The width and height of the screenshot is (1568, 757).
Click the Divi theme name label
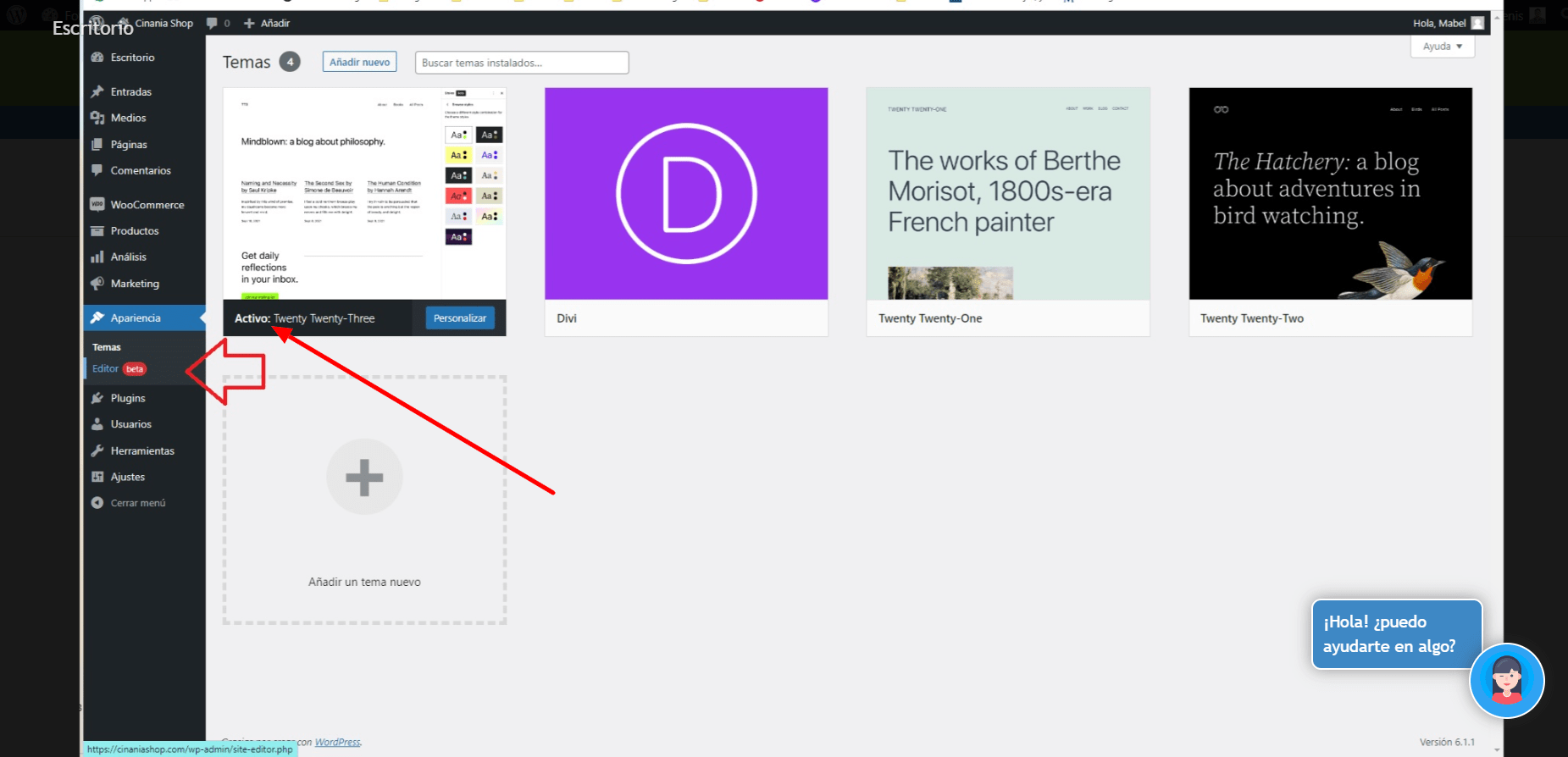click(567, 318)
